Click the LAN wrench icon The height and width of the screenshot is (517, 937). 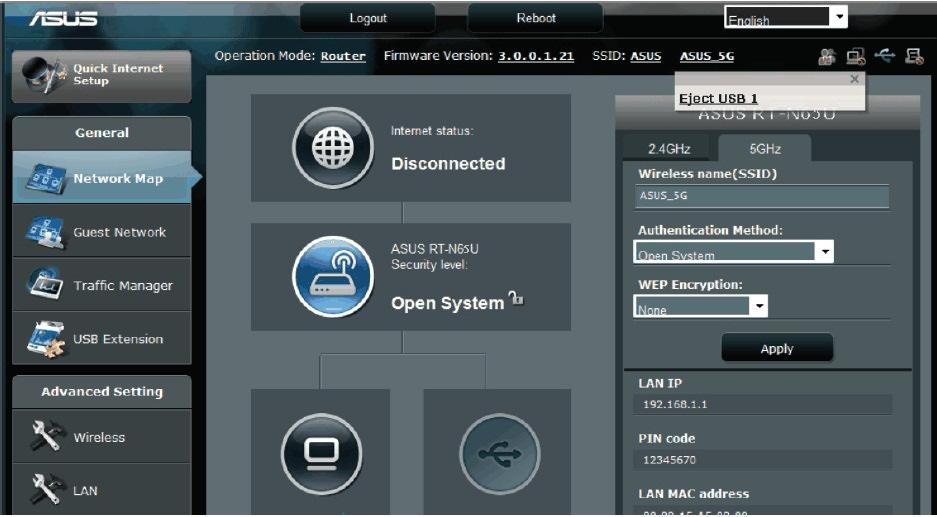pos(46,490)
